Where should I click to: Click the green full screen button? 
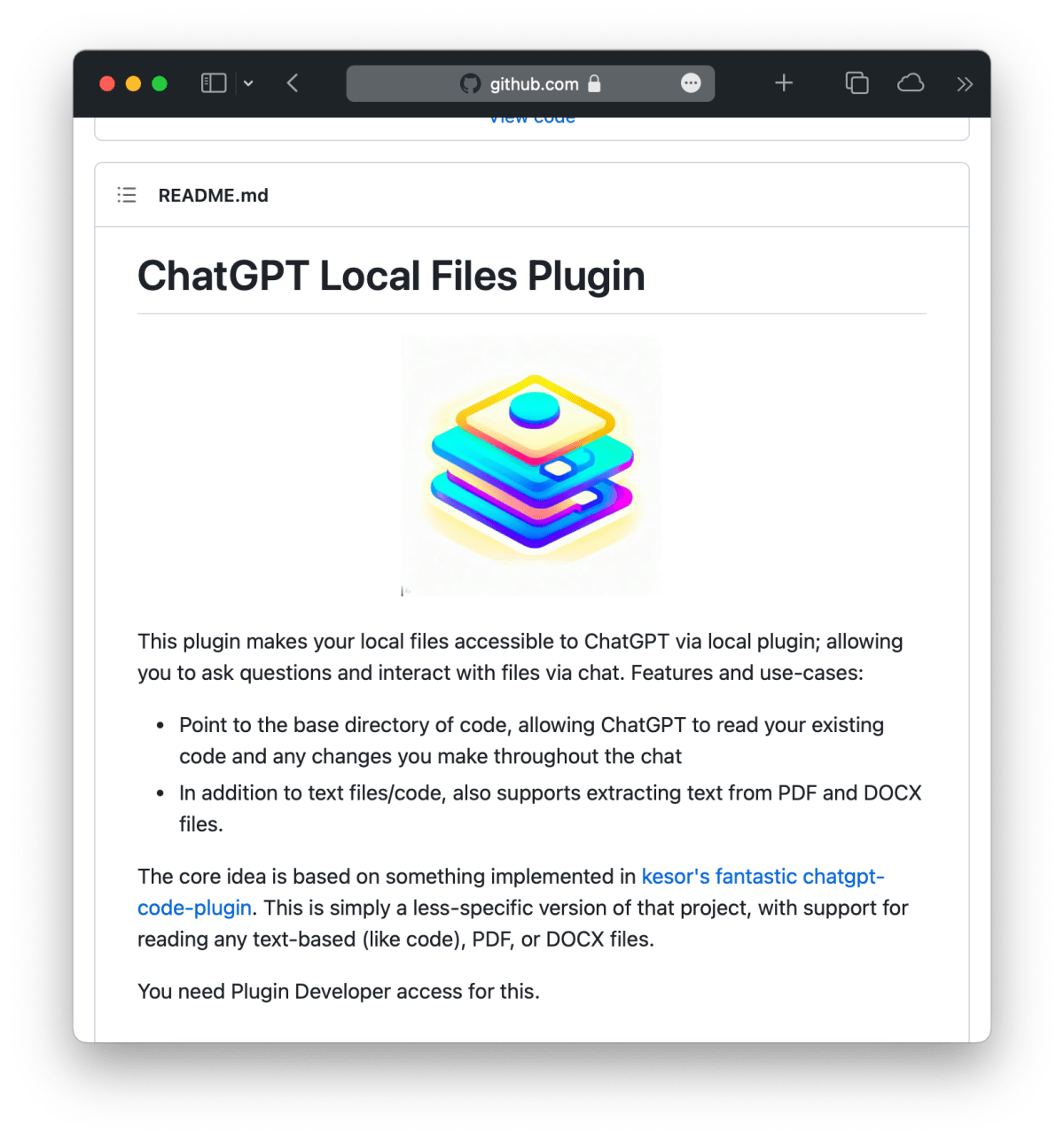(x=160, y=83)
